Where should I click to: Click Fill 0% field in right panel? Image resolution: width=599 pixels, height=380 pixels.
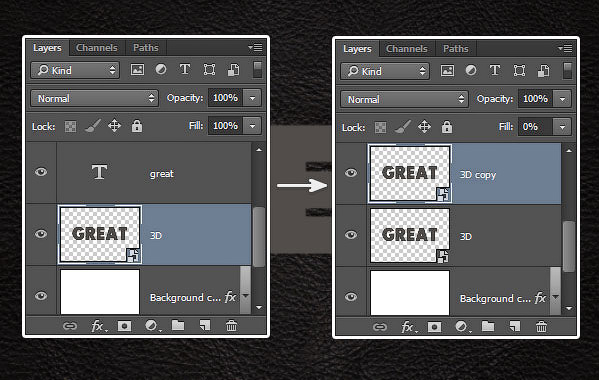click(x=536, y=127)
